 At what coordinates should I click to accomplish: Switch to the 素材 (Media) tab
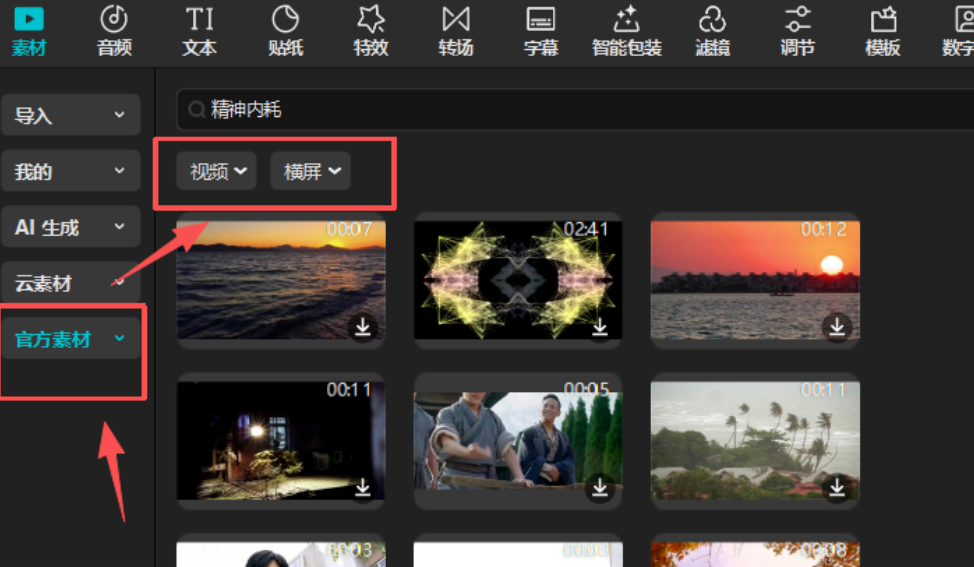pos(29,31)
